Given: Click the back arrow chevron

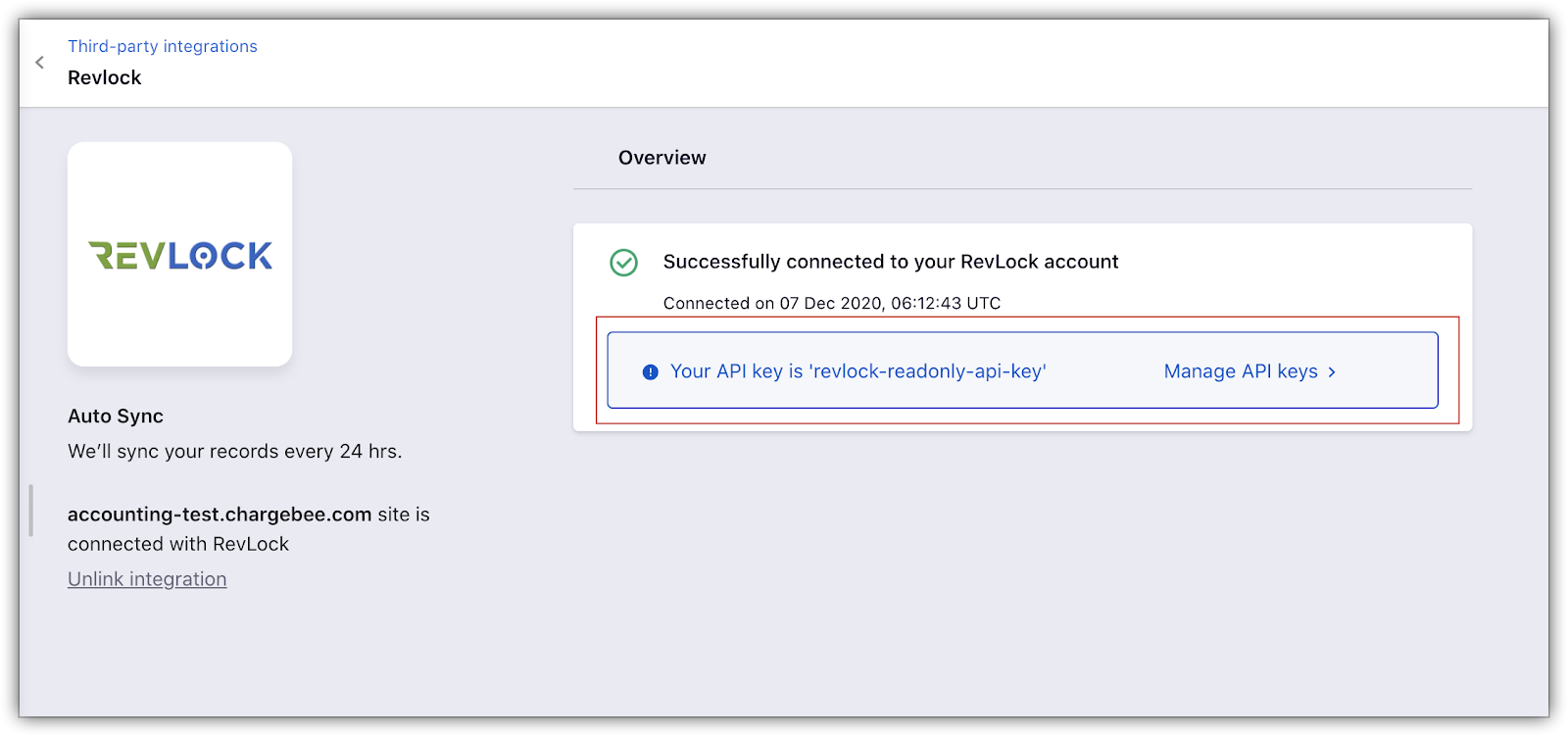Looking at the screenshot, I should 39,63.
